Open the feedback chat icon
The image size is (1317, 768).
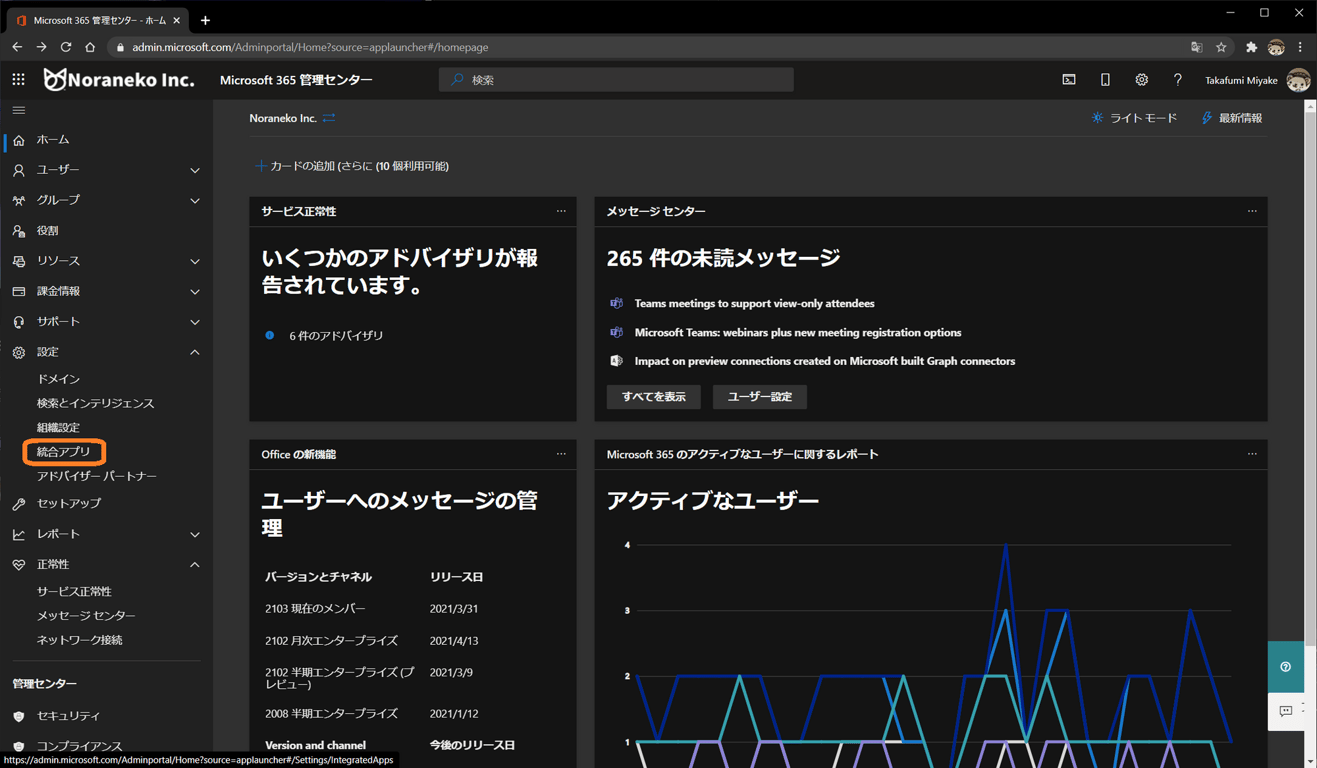click(x=1286, y=711)
